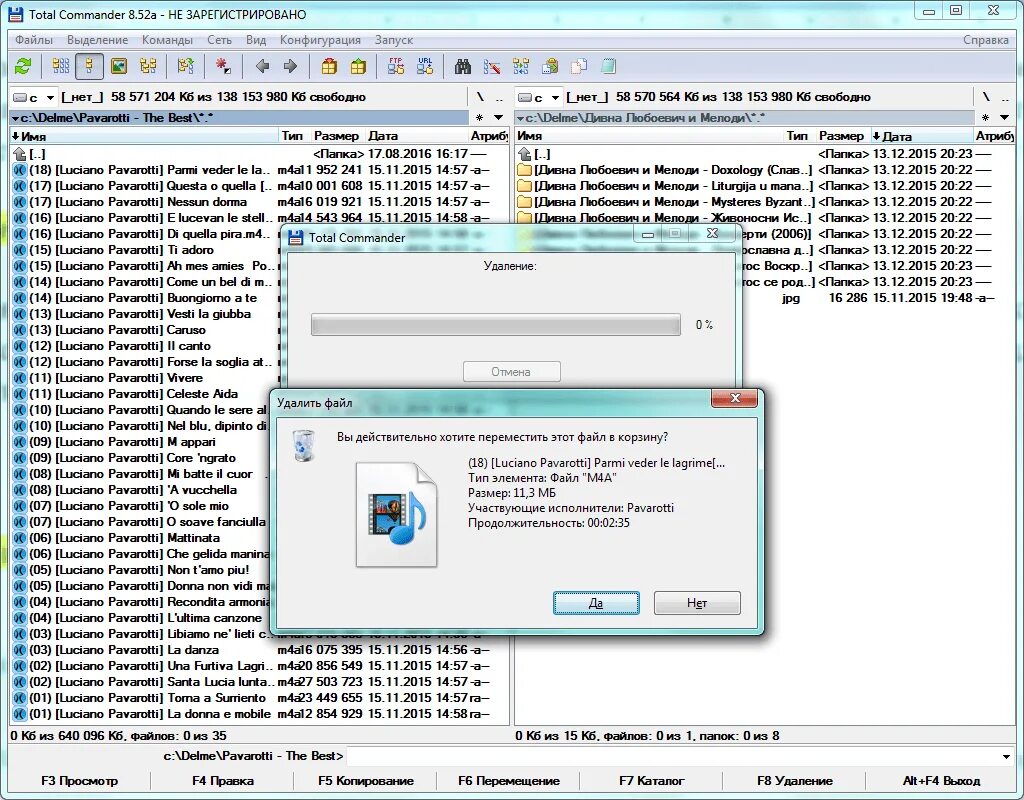
Task: Go to parent directory '..' in right panel
Action: point(1004,97)
